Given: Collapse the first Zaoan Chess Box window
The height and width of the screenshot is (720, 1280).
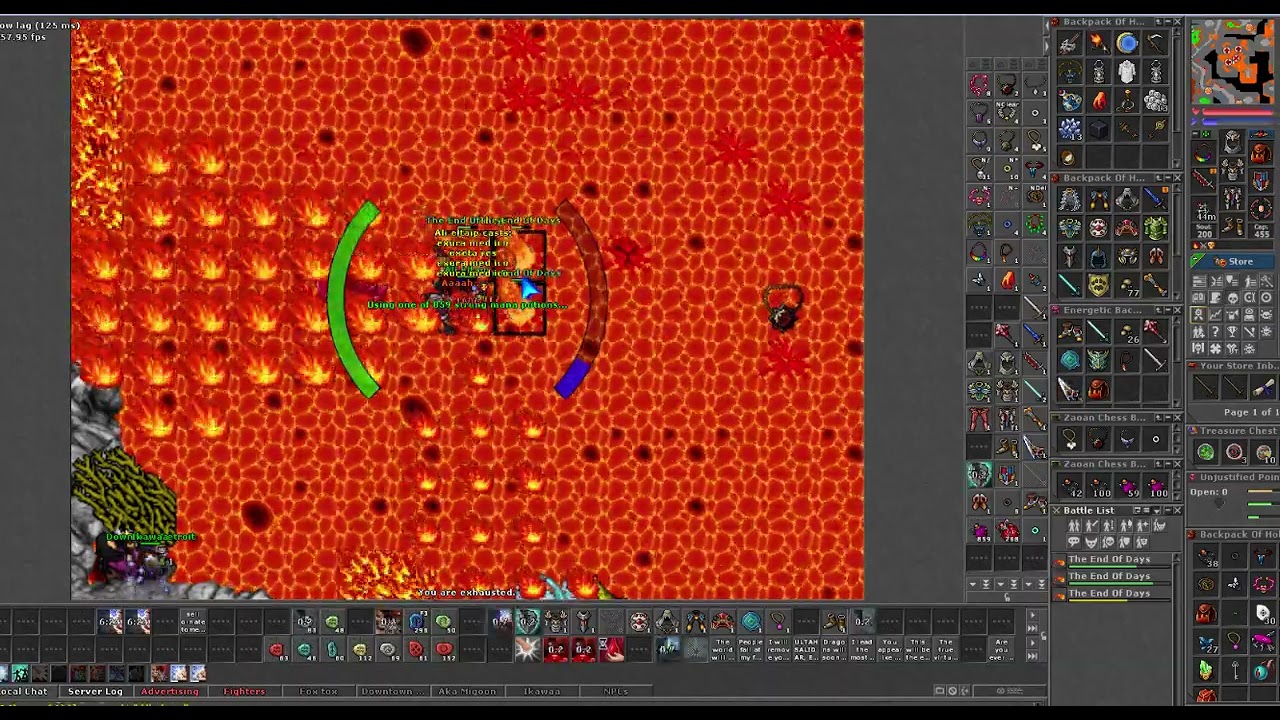Looking at the screenshot, I should 1168,418.
